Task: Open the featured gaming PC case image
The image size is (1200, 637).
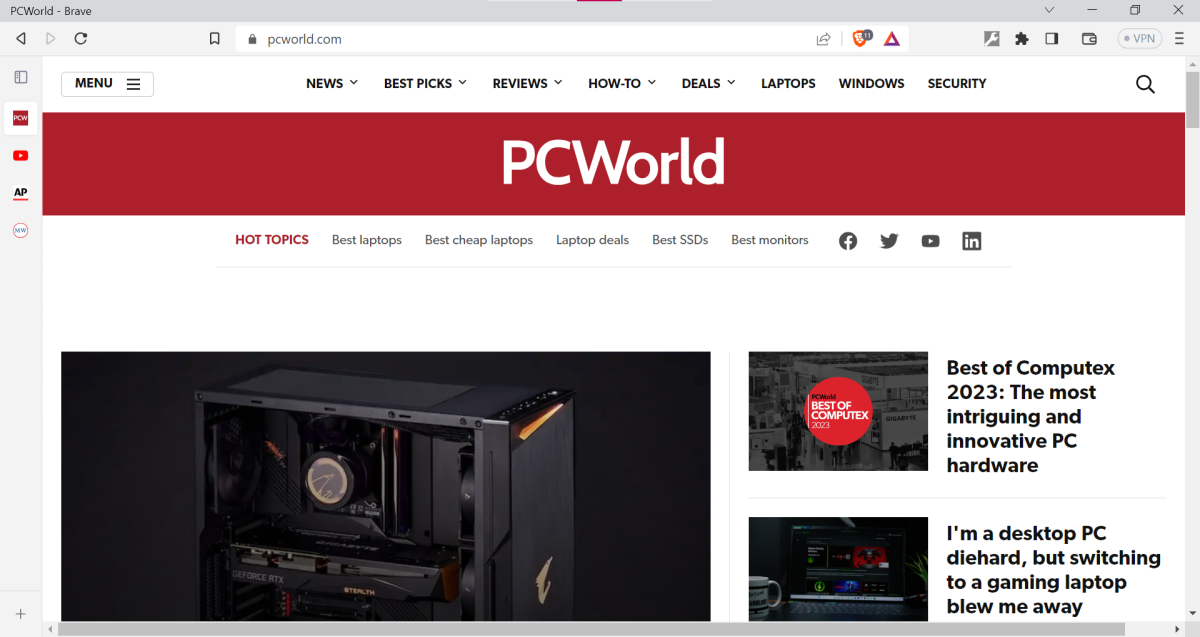Action: (x=386, y=487)
